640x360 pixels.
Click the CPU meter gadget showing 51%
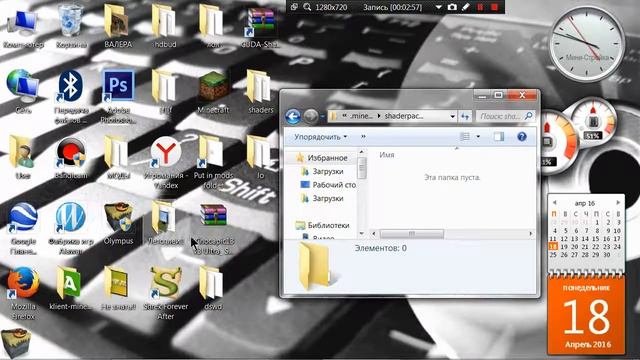[593, 121]
